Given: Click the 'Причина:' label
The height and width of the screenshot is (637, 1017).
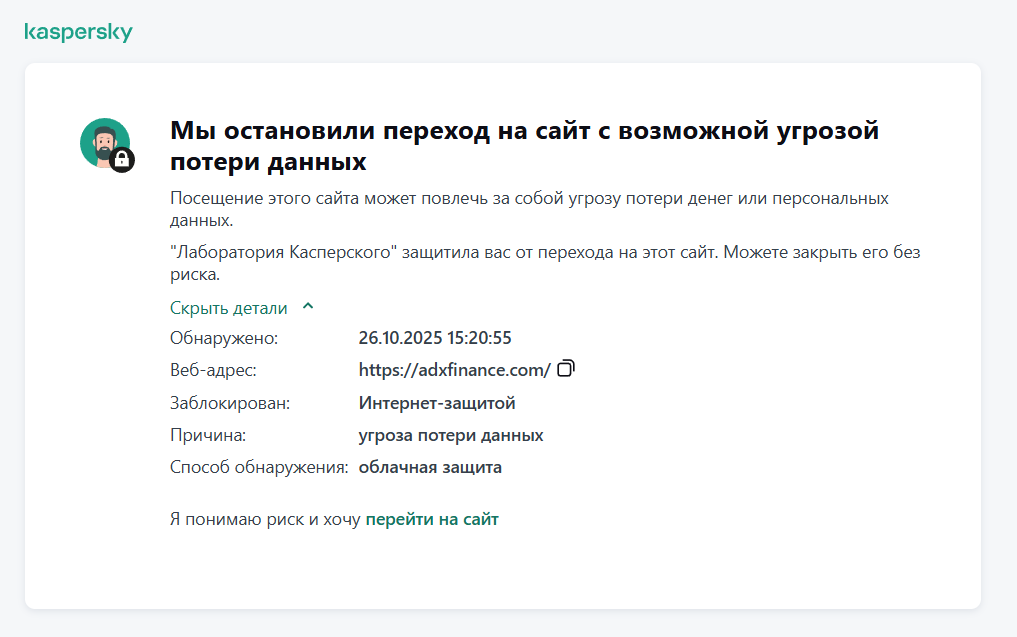Looking at the screenshot, I should coord(208,435).
